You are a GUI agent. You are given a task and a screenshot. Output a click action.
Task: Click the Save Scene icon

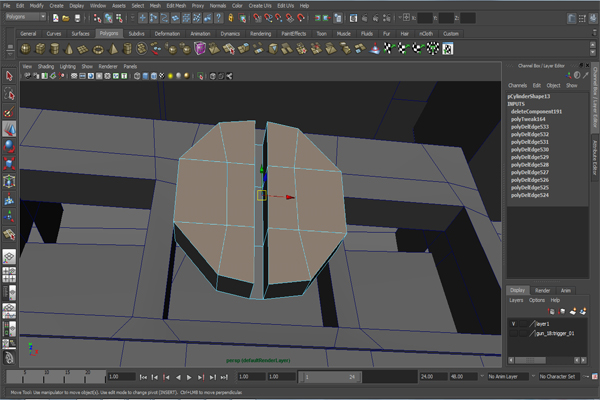77,18
